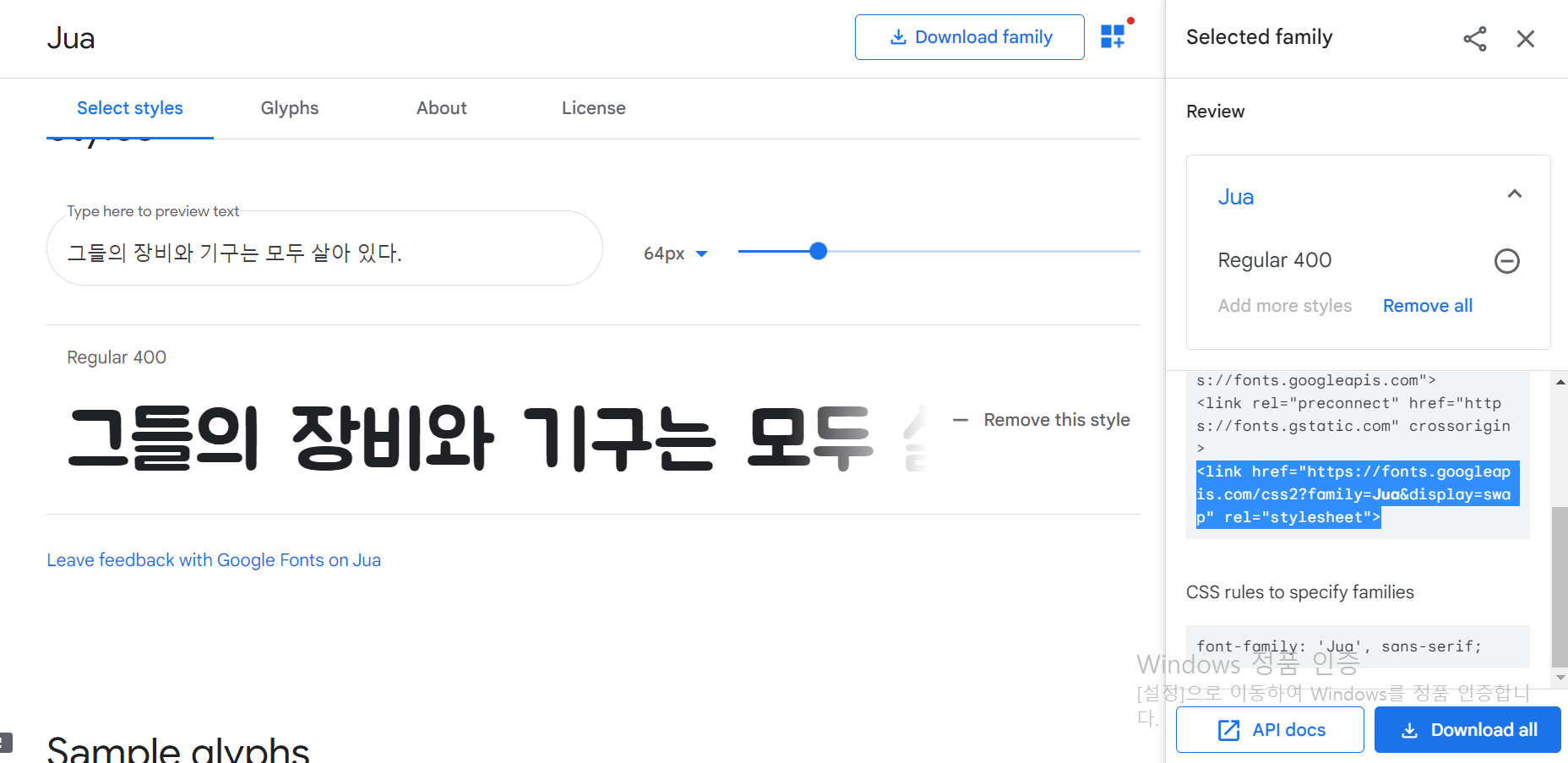Open the API docs button

[1270, 730]
